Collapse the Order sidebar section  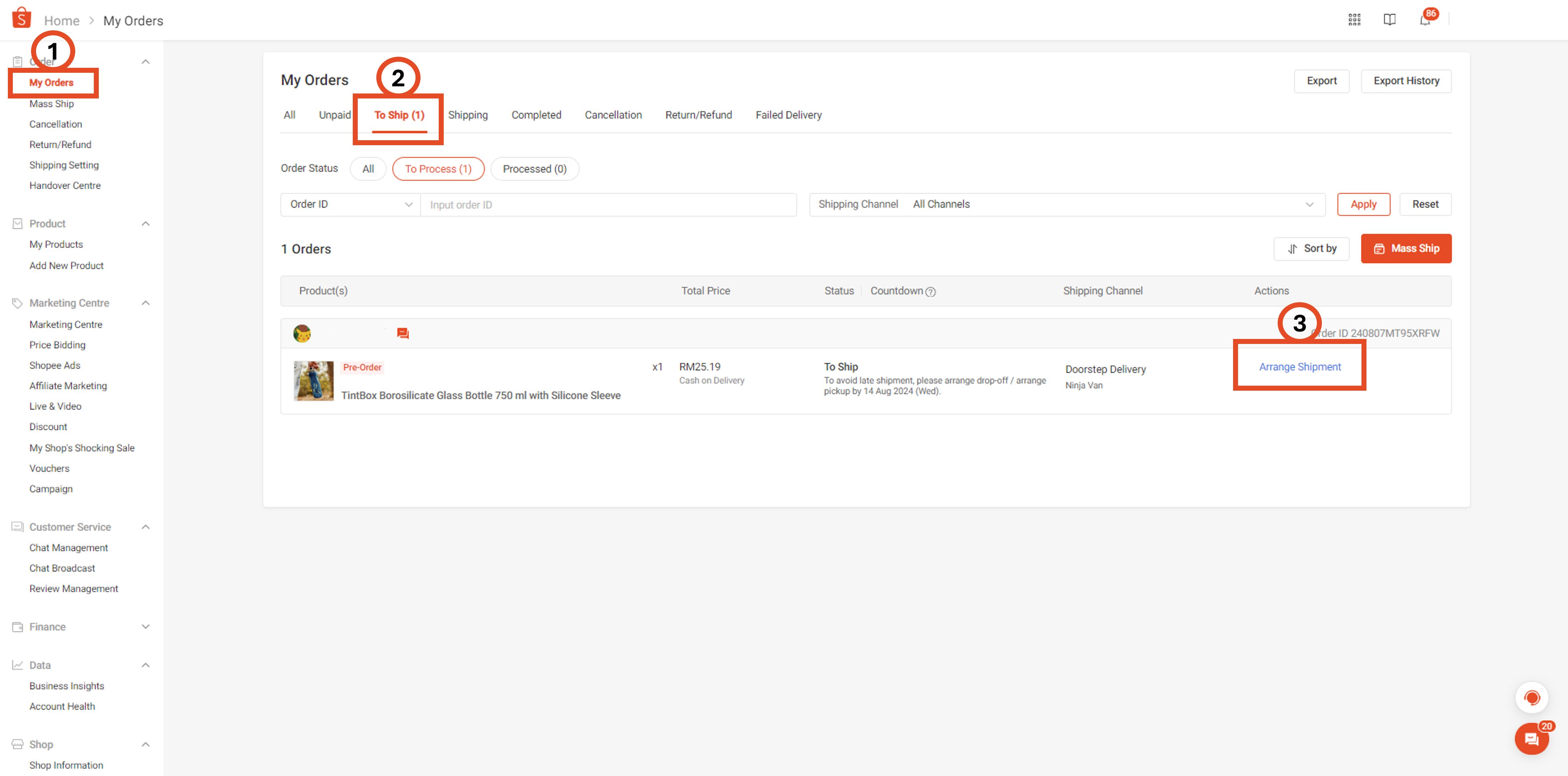(146, 61)
